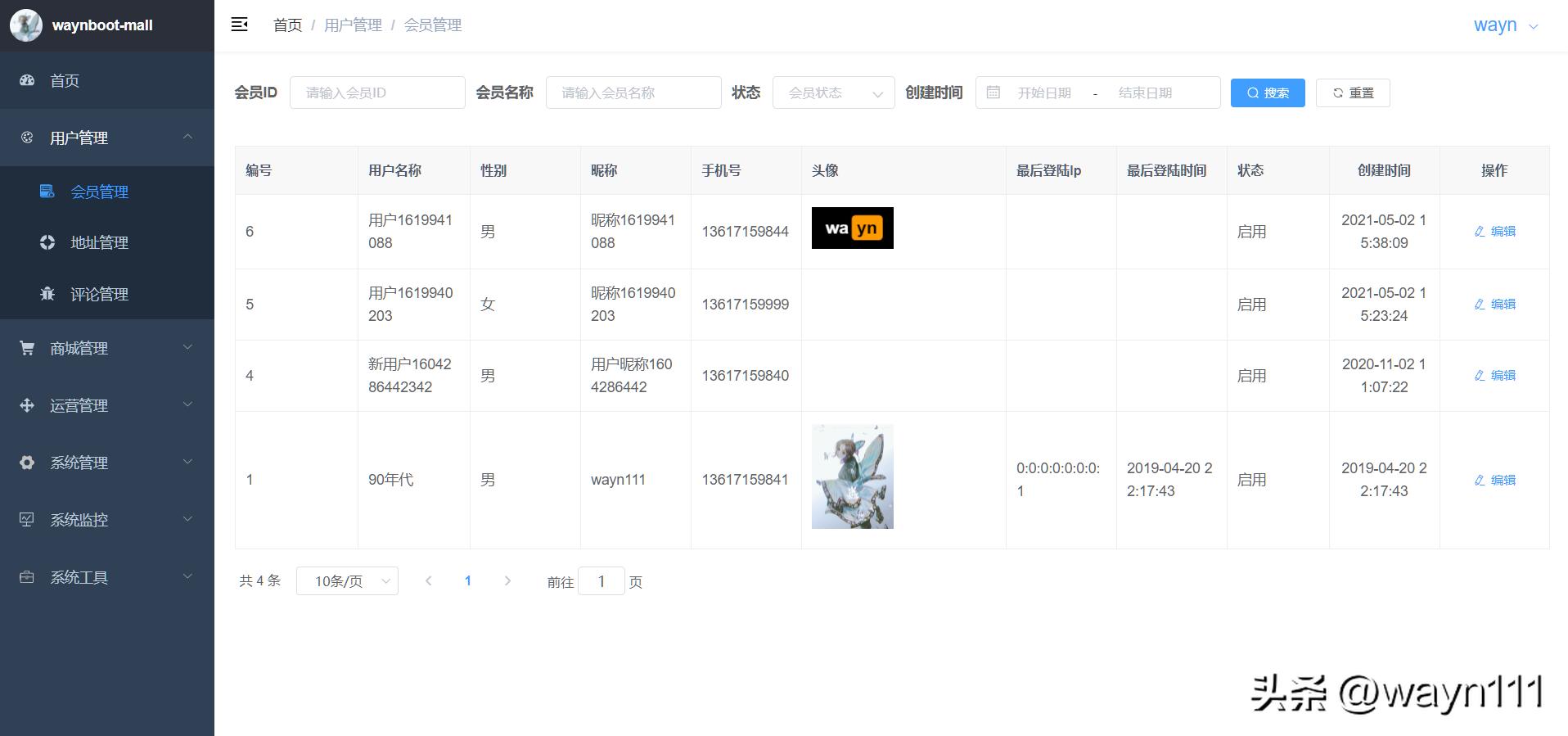Select 地址管理 in the sidebar
Screen dimensions: 1568x736
[107, 242]
